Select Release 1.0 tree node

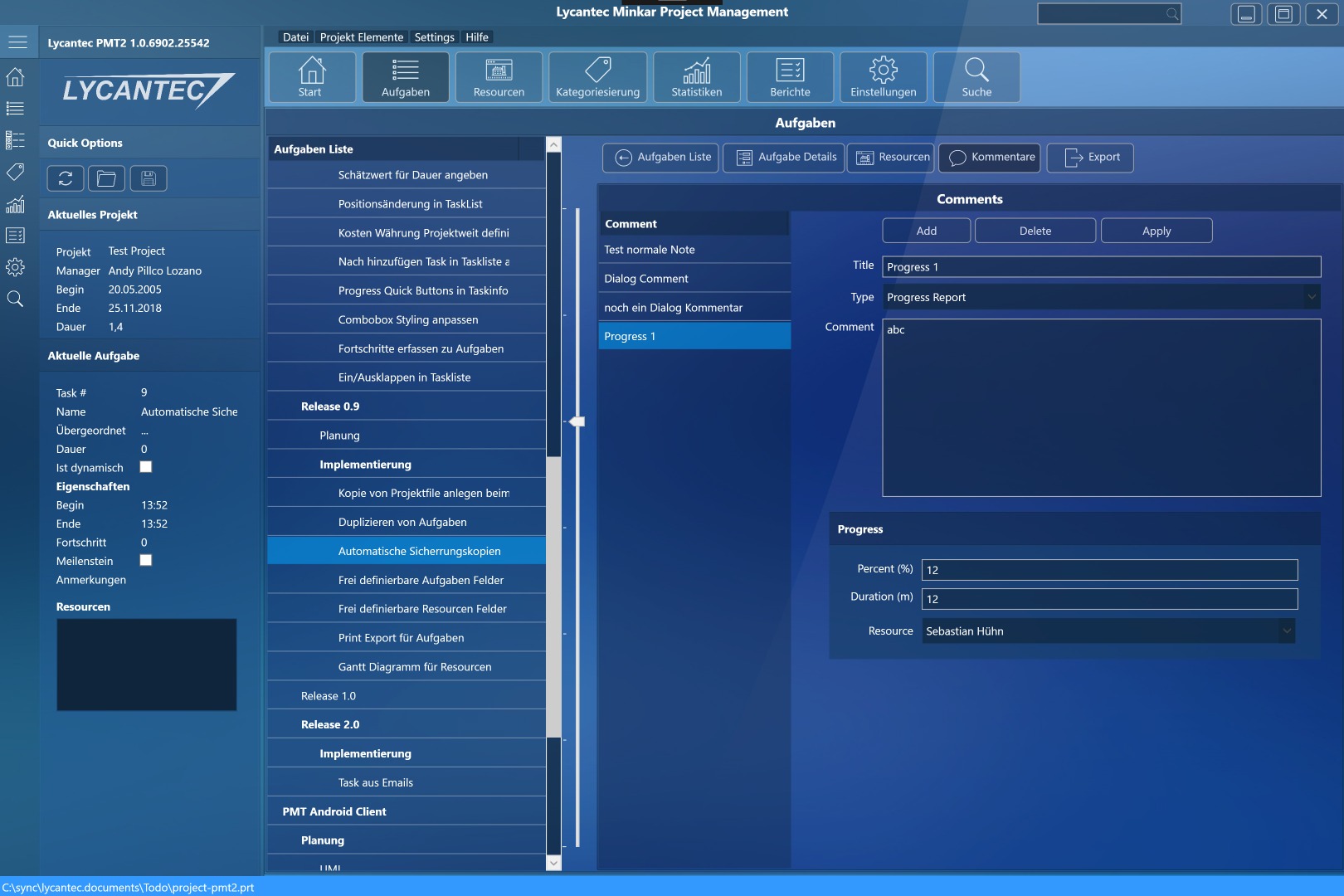407,695
